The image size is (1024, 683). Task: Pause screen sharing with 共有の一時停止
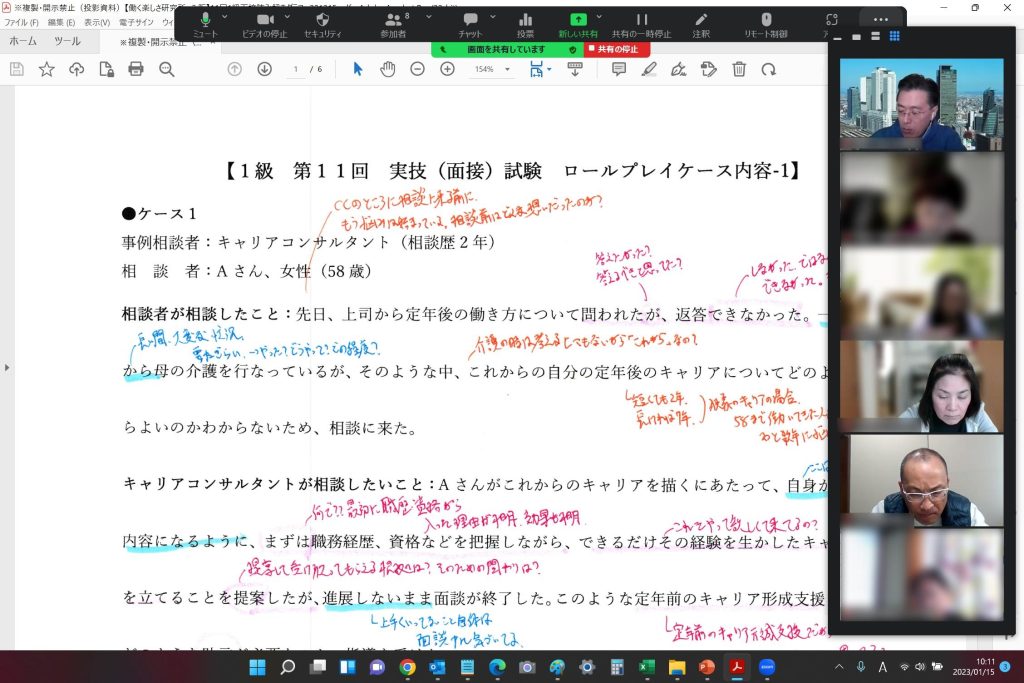(x=642, y=20)
